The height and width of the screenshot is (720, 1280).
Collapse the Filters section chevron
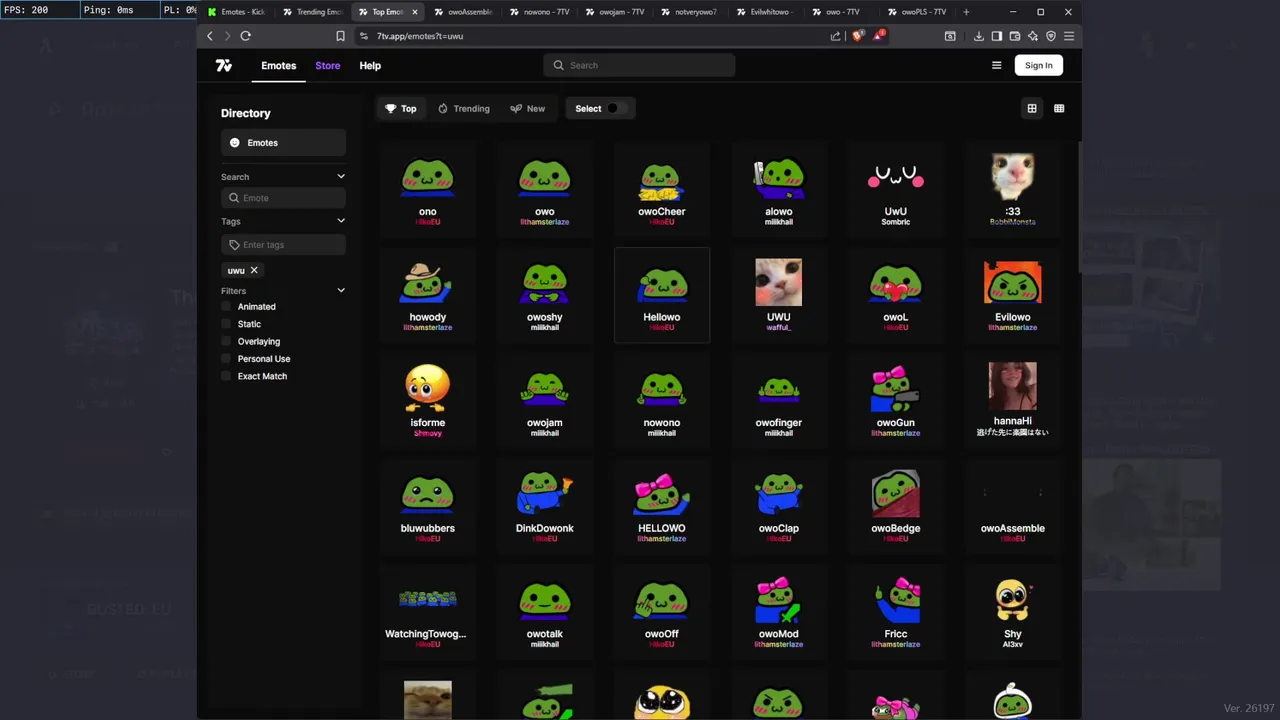pyautogui.click(x=341, y=291)
